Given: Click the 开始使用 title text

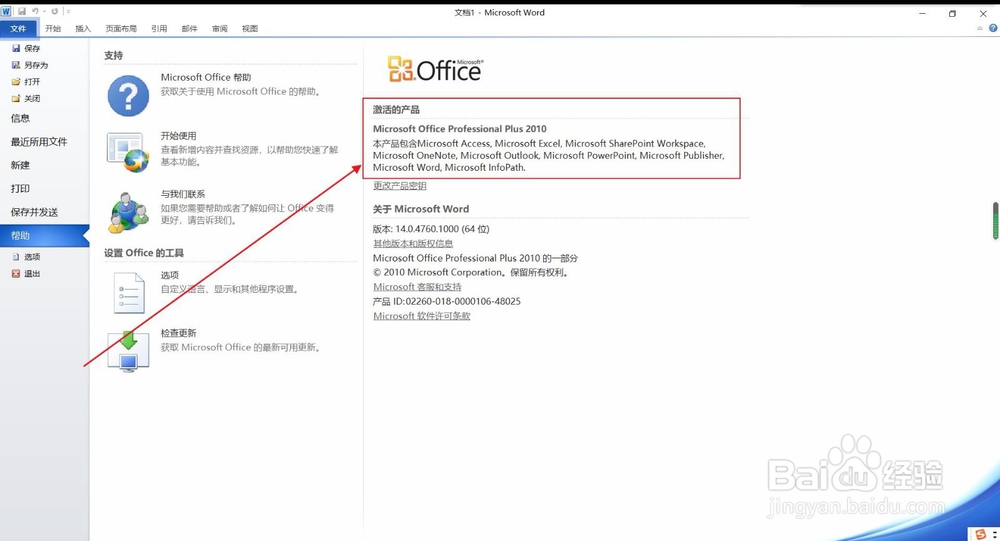Looking at the screenshot, I should pyautogui.click(x=179, y=136).
